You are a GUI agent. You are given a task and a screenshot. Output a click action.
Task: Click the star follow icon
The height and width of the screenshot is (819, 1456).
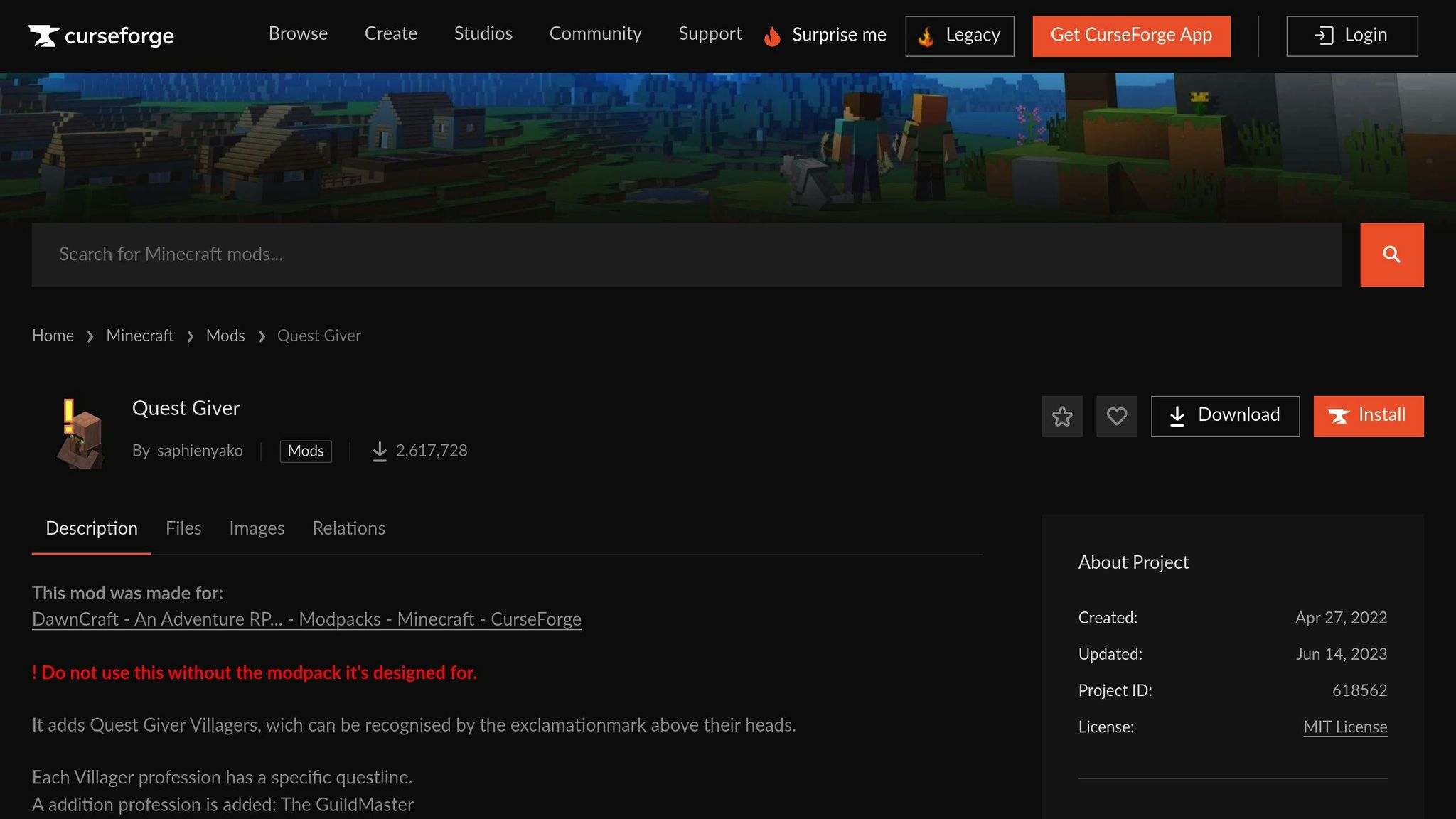click(x=1062, y=417)
